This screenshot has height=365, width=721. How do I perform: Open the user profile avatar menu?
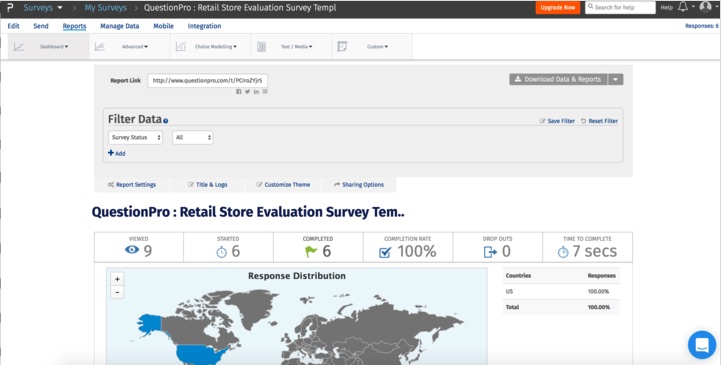click(705, 7)
